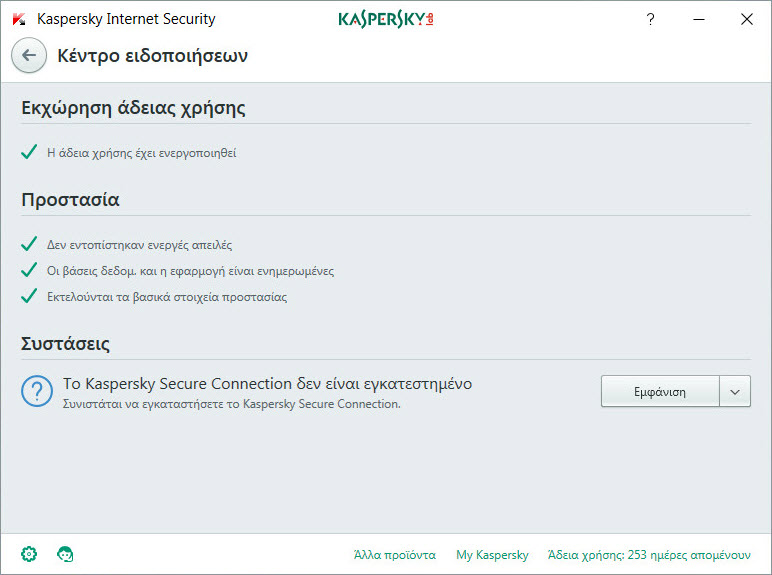Click checkmark next to protection components running

pos(29,296)
